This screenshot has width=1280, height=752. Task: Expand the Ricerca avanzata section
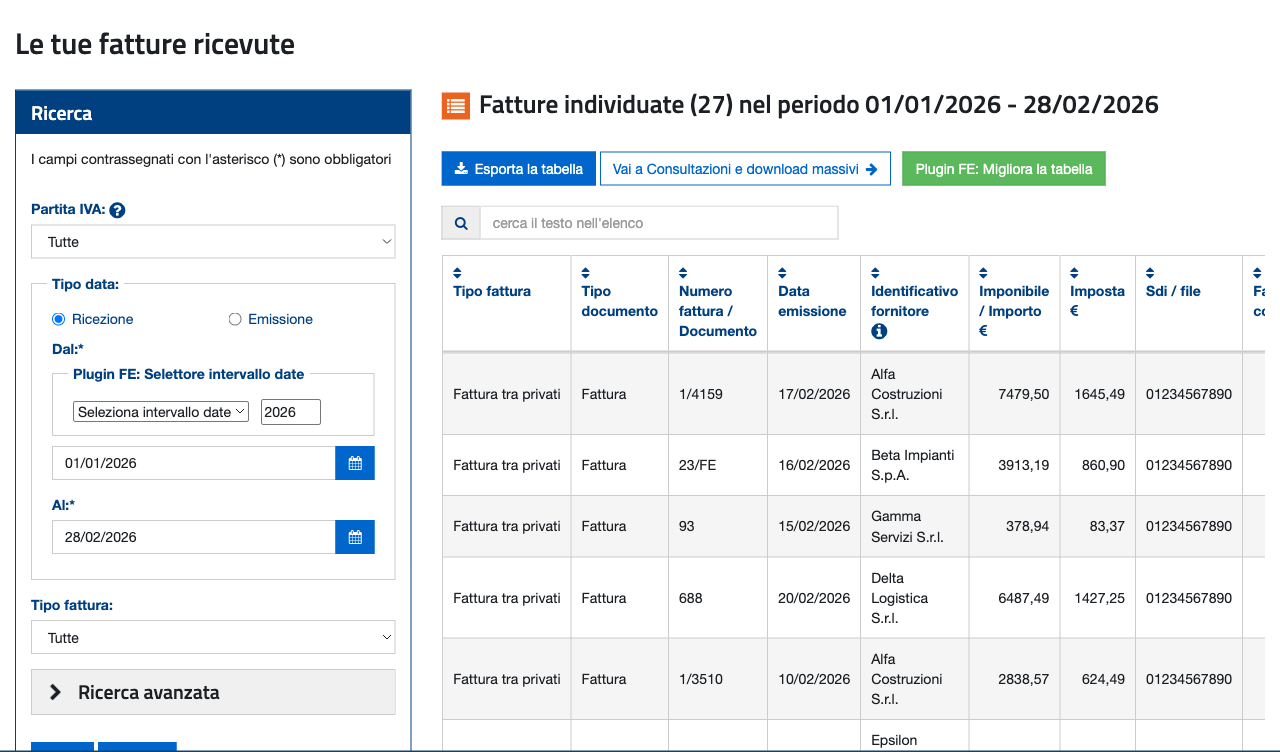(213, 692)
